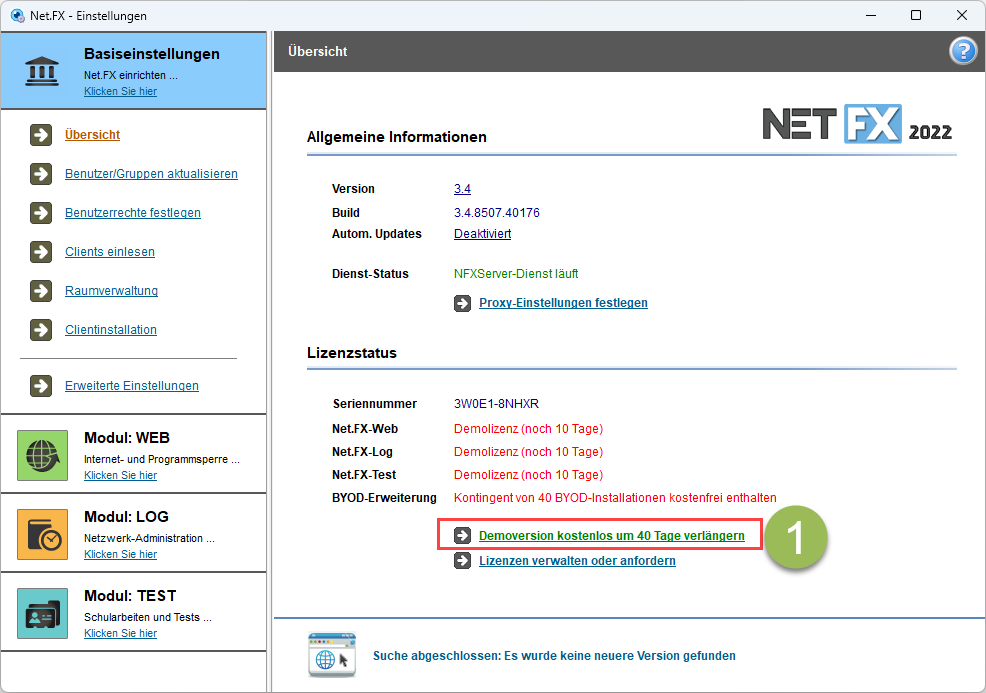Click the 'NFXServer-Dienst läuft' status text
The width and height of the screenshot is (986, 693).
(x=516, y=274)
